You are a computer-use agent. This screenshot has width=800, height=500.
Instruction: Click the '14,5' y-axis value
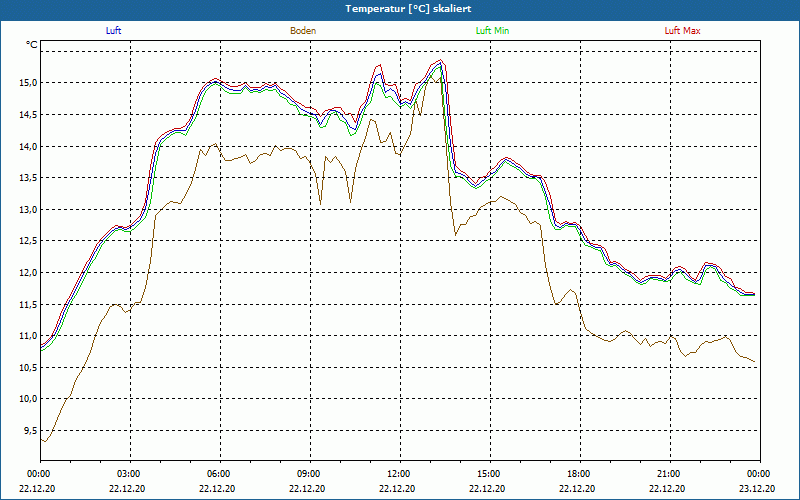coord(29,115)
